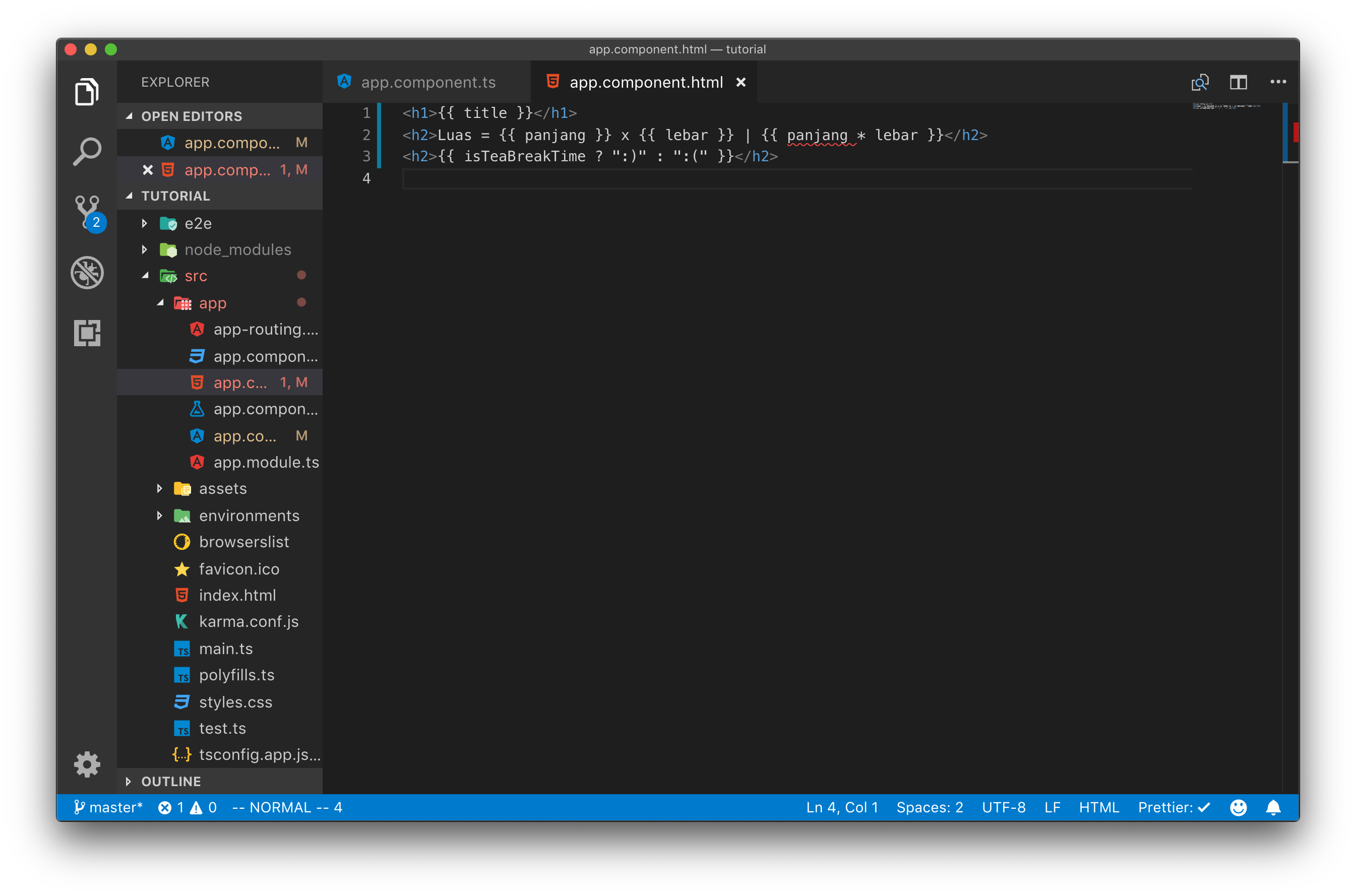Image resolution: width=1356 pixels, height=896 pixels.
Task: Go to line via Ln 4, Col 1
Action: (x=842, y=807)
